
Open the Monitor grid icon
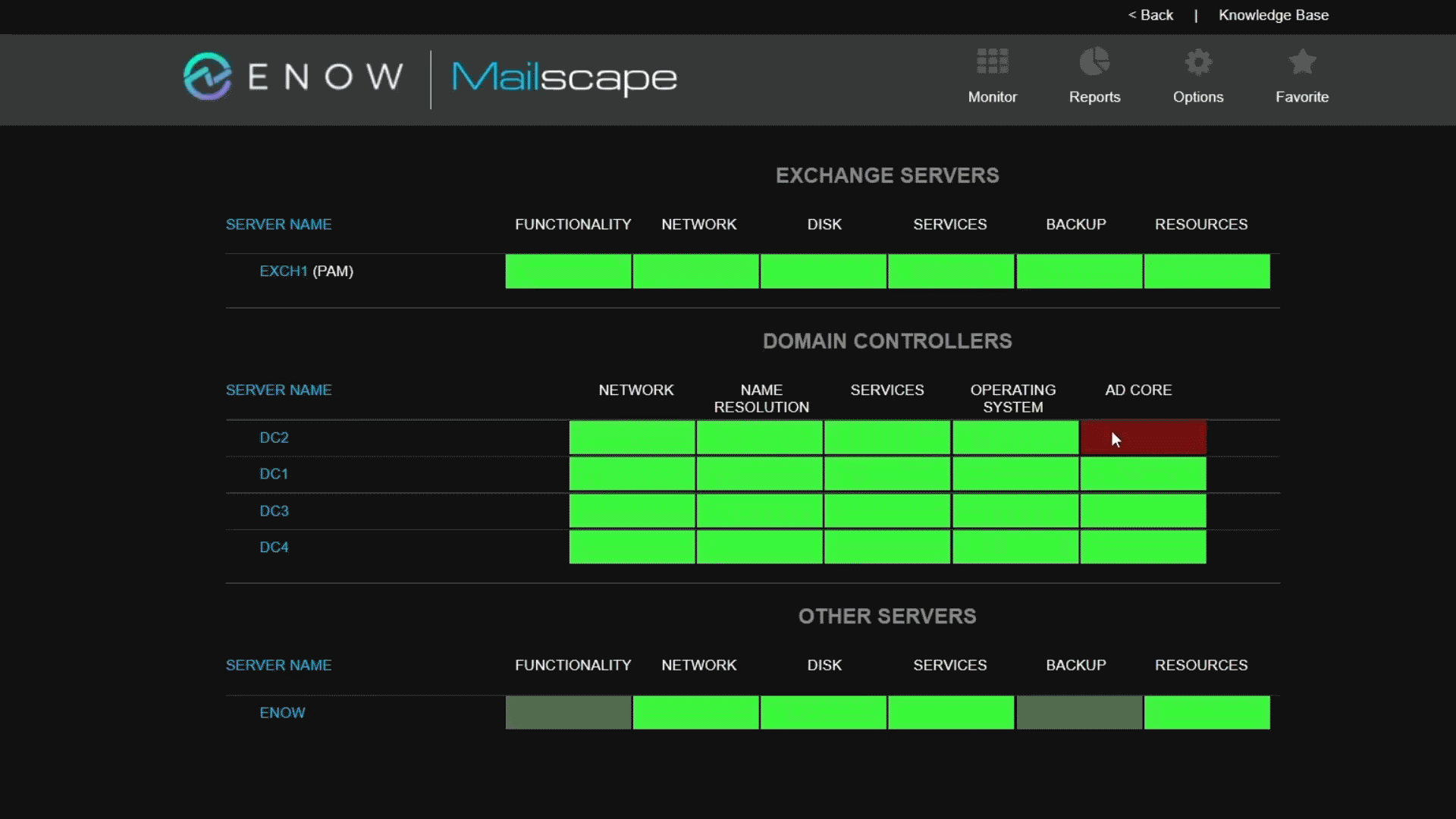click(992, 62)
